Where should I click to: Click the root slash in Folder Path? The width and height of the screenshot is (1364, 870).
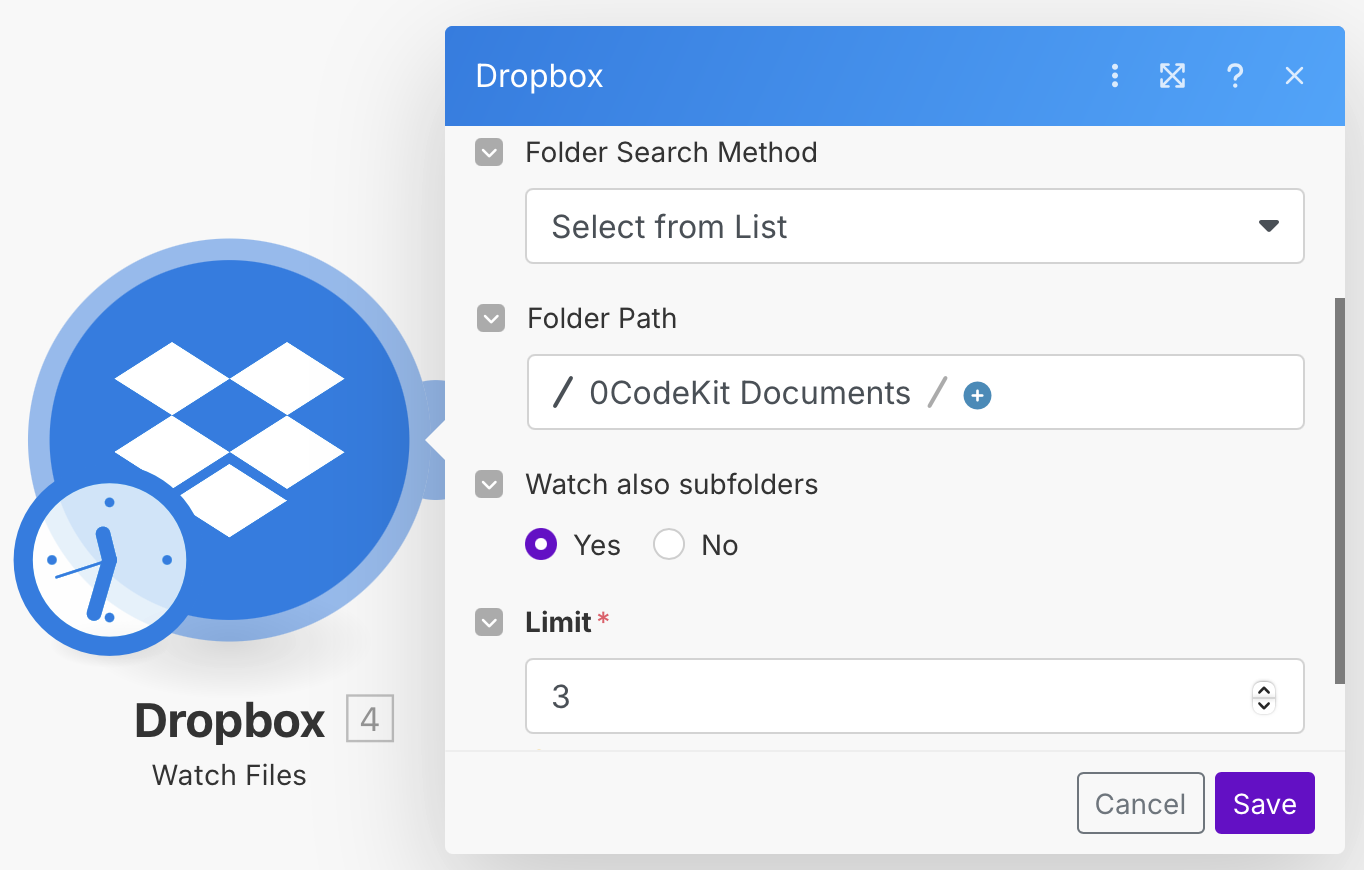tap(563, 393)
